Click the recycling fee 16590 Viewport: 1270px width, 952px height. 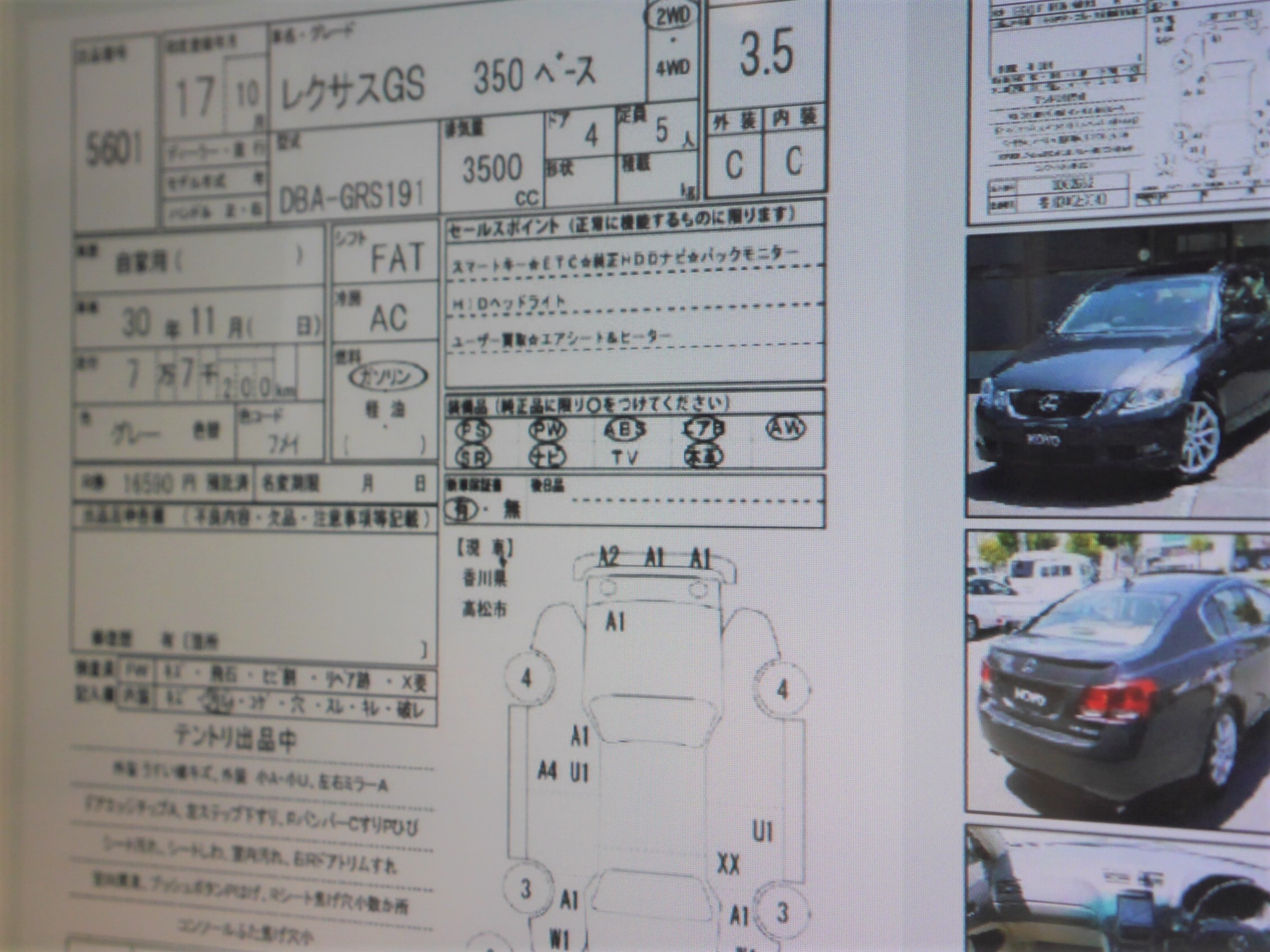coord(148,485)
